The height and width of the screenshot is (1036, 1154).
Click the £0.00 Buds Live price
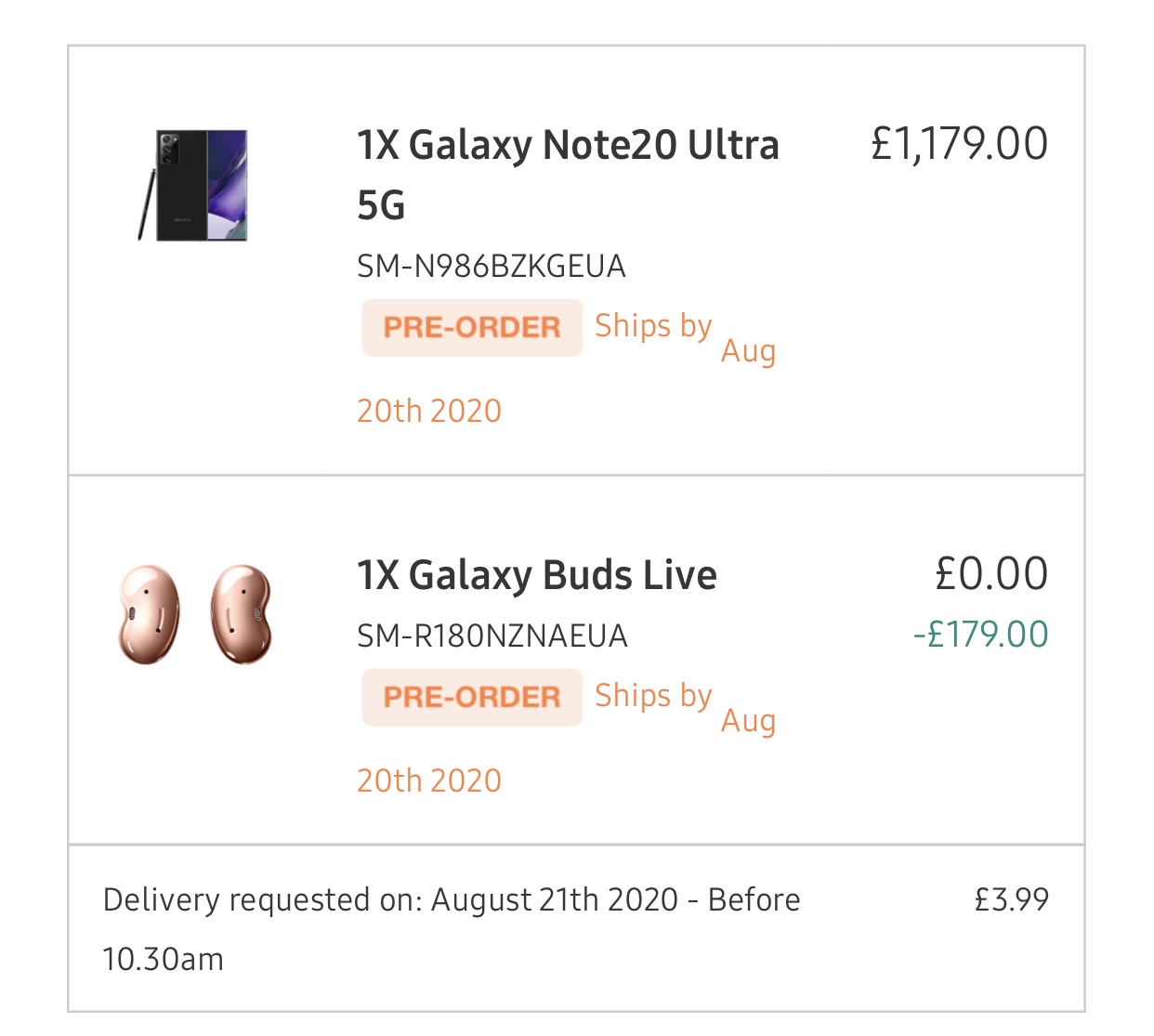[x=990, y=574]
